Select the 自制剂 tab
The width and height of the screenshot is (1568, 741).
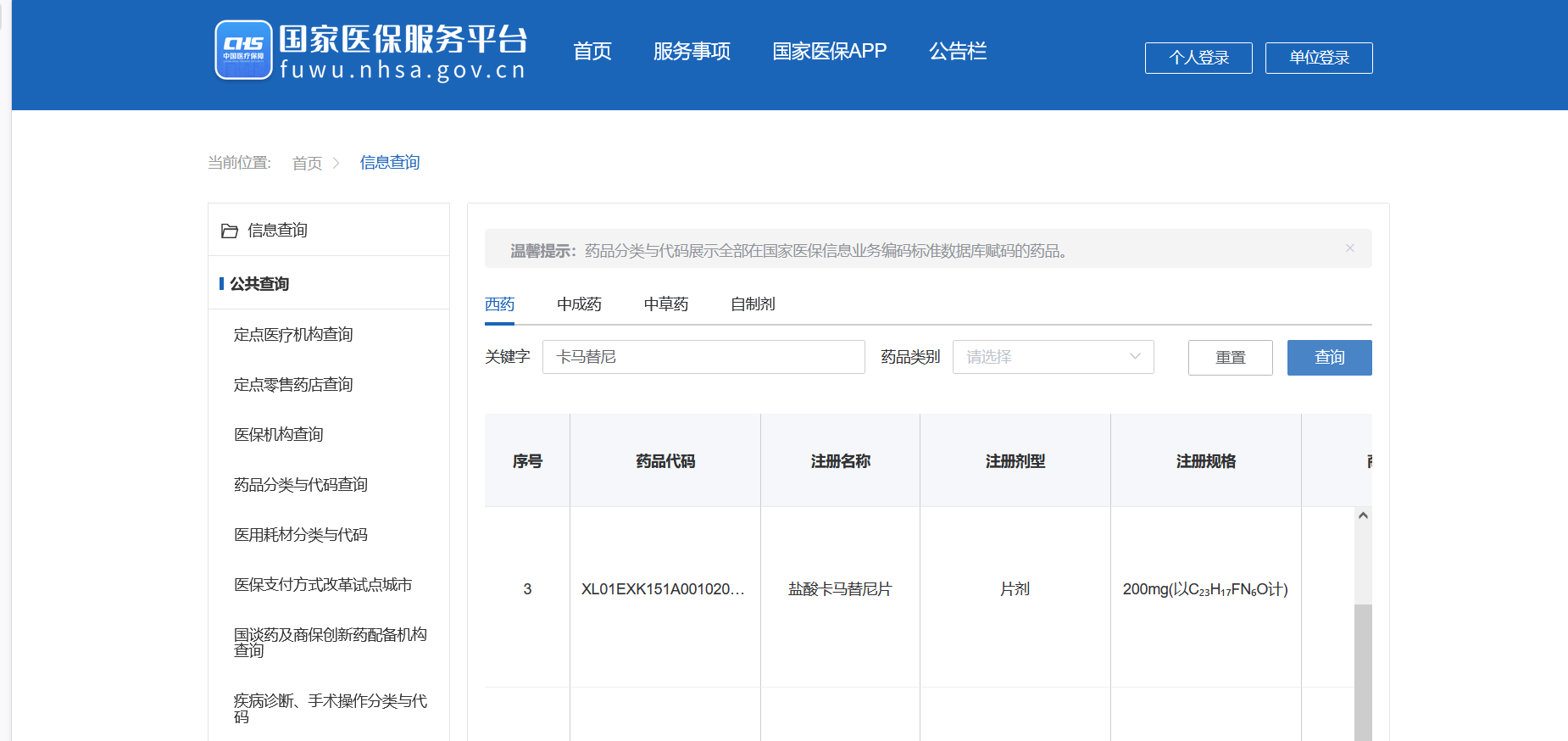coord(752,304)
